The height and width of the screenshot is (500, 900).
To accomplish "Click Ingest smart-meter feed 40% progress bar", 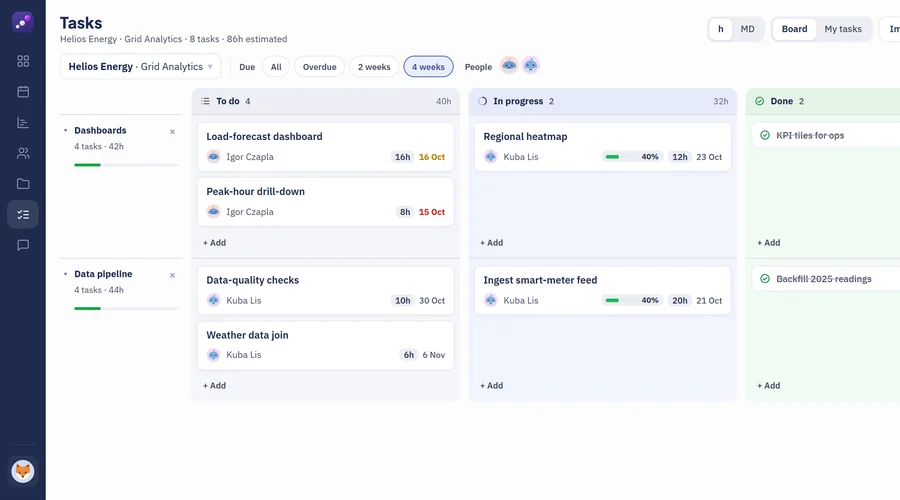I will coord(633,300).
